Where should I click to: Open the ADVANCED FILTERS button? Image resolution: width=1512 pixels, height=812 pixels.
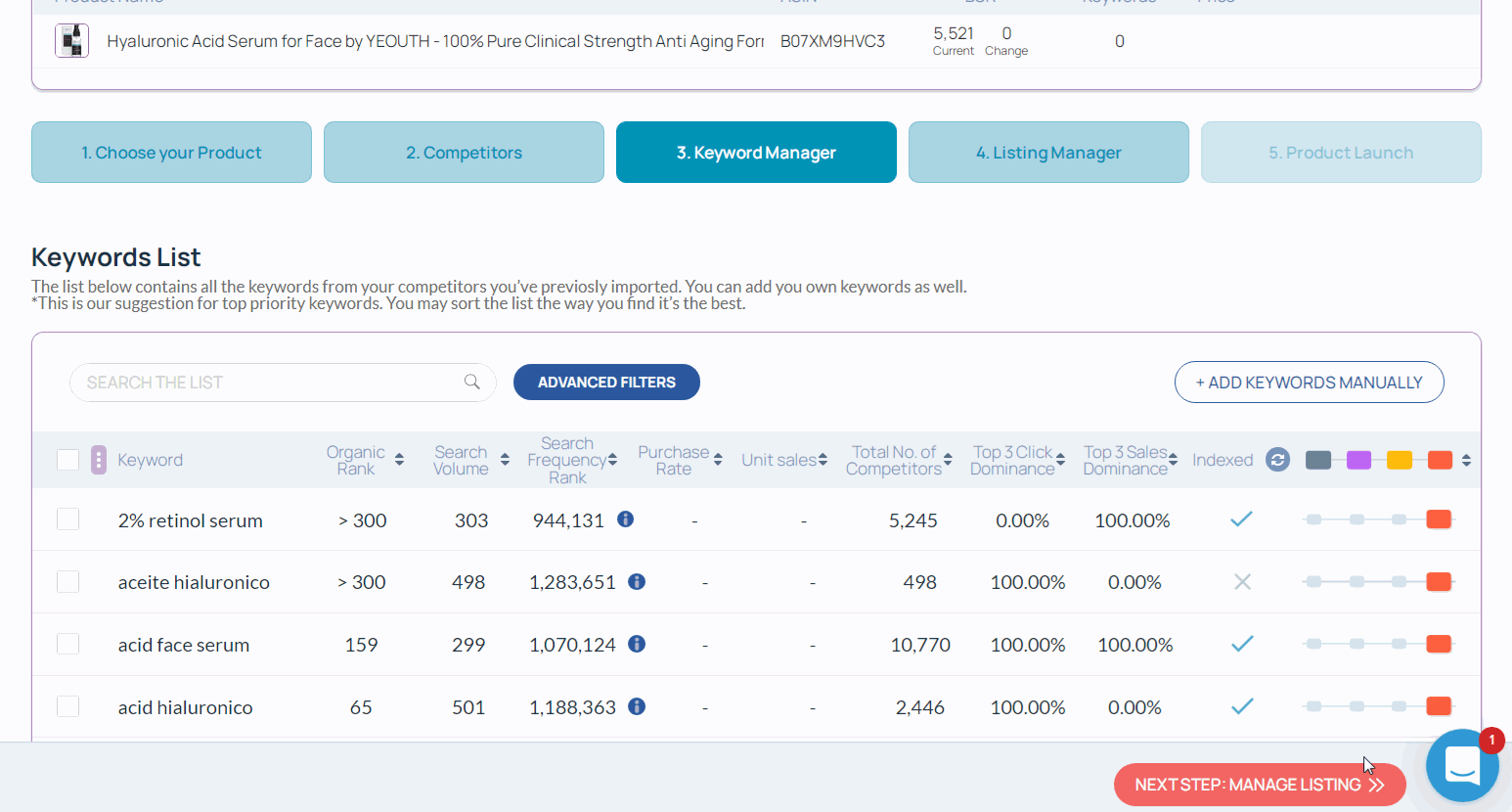[x=606, y=382]
